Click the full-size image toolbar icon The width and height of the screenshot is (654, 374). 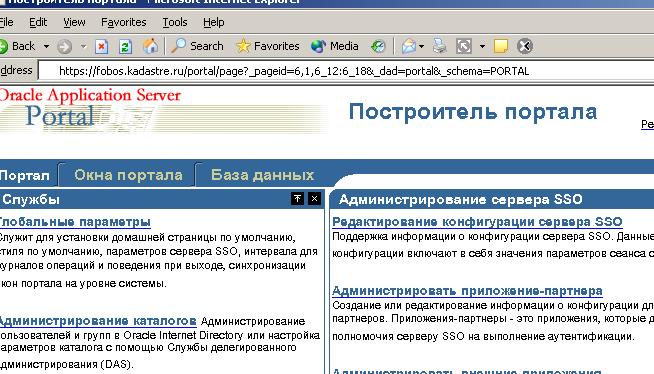pyautogui.click(x=464, y=46)
